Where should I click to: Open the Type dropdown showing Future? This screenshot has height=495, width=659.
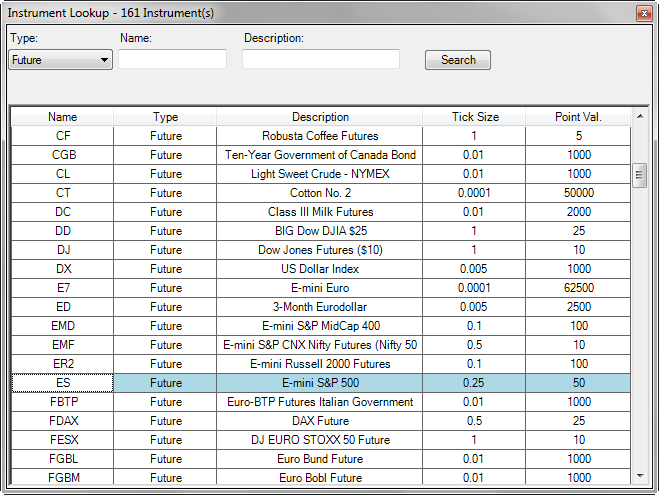tap(61, 60)
